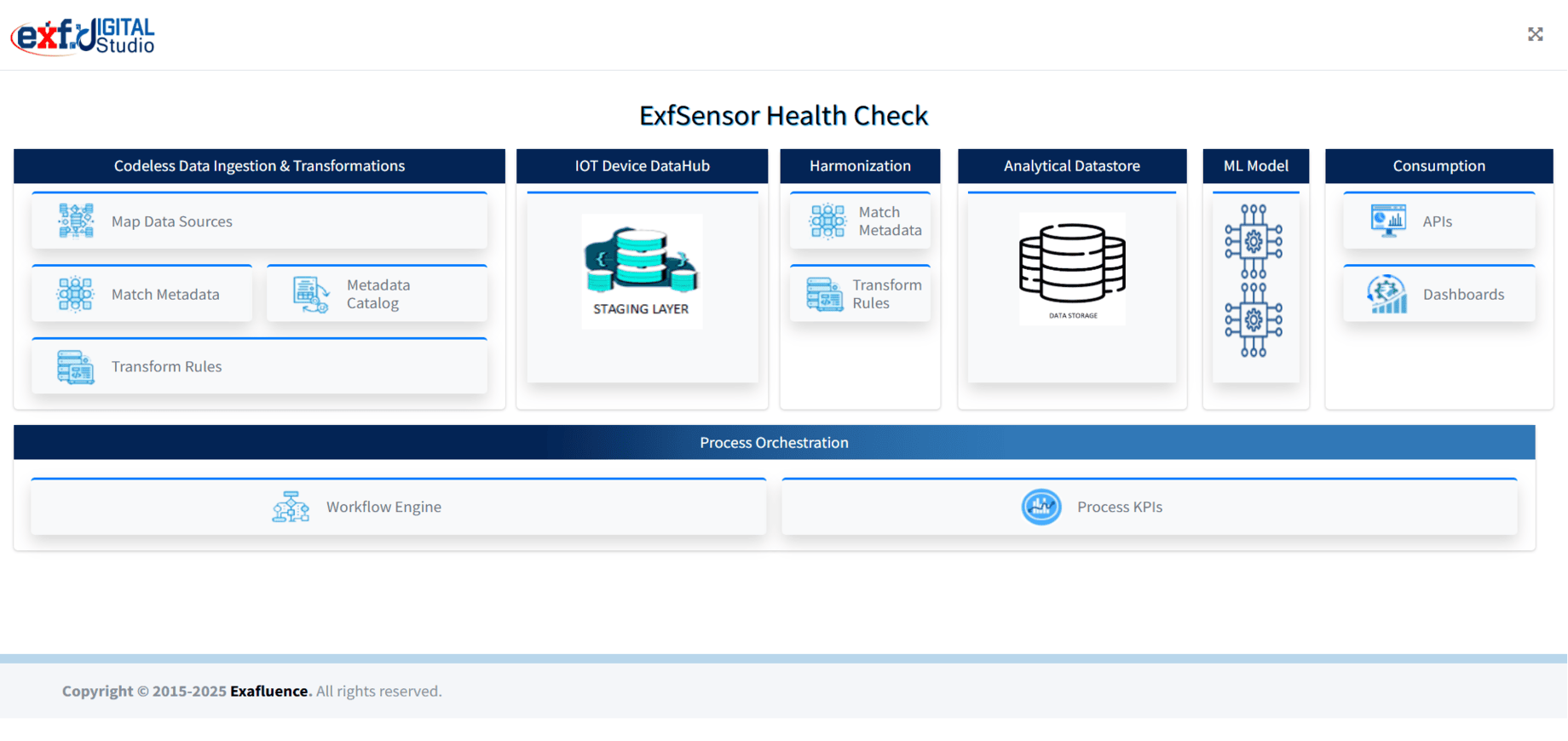Image resolution: width=1568 pixels, height=741 pixels.
Task: Open the Metadata Catalog card
Action: [x=377, y=294]
